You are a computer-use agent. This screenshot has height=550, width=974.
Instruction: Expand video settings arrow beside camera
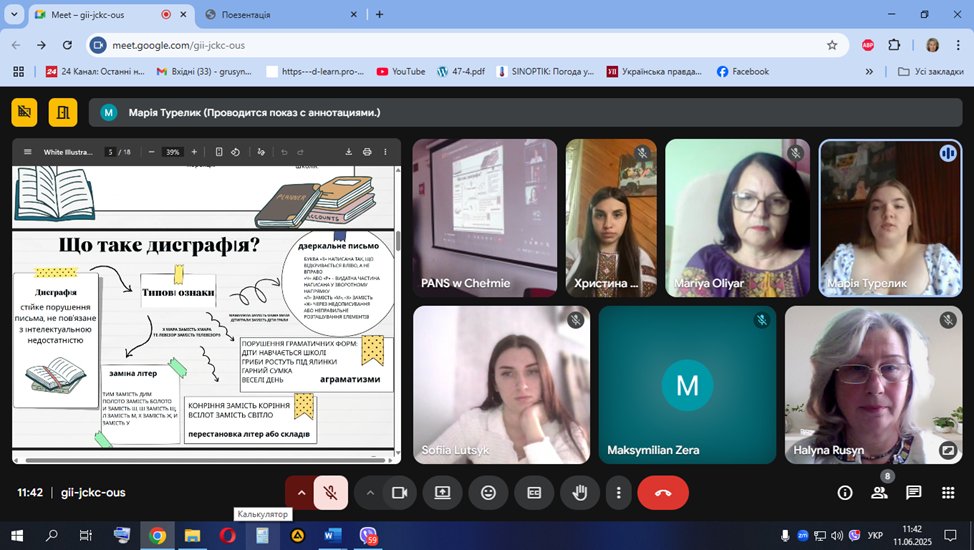[370, 492]
